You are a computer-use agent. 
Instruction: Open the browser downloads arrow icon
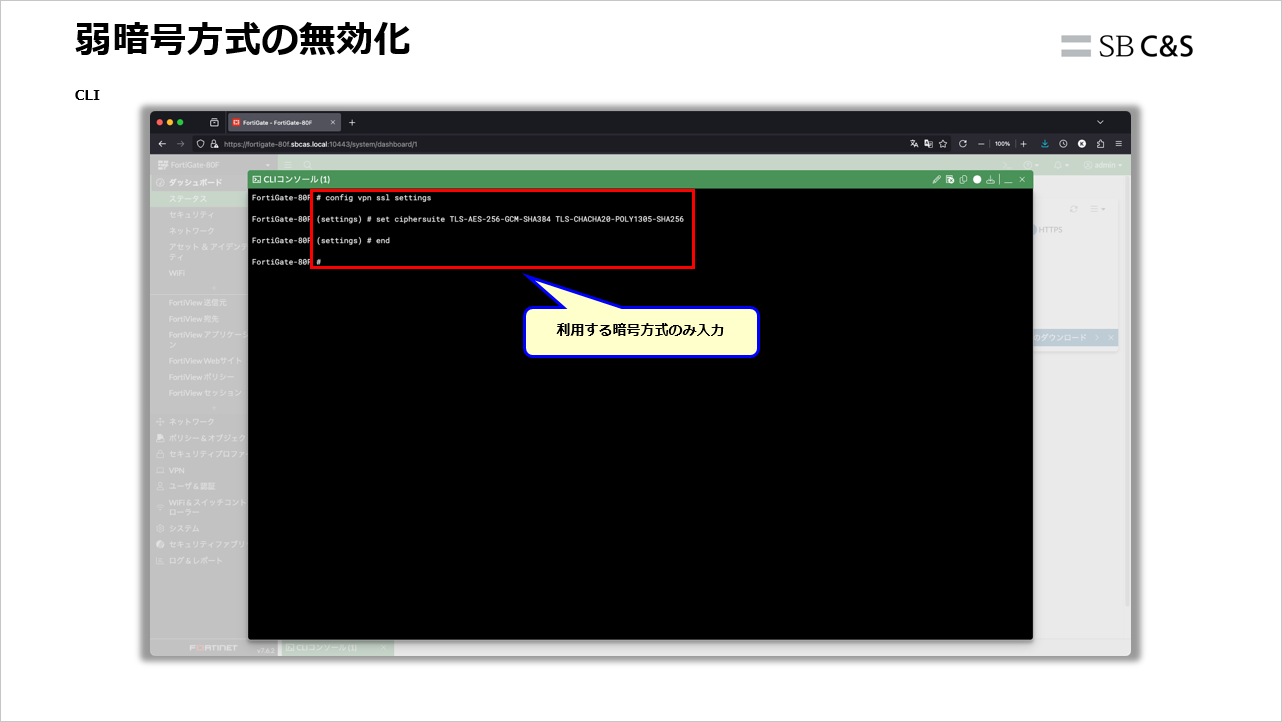pos(1045,143)
